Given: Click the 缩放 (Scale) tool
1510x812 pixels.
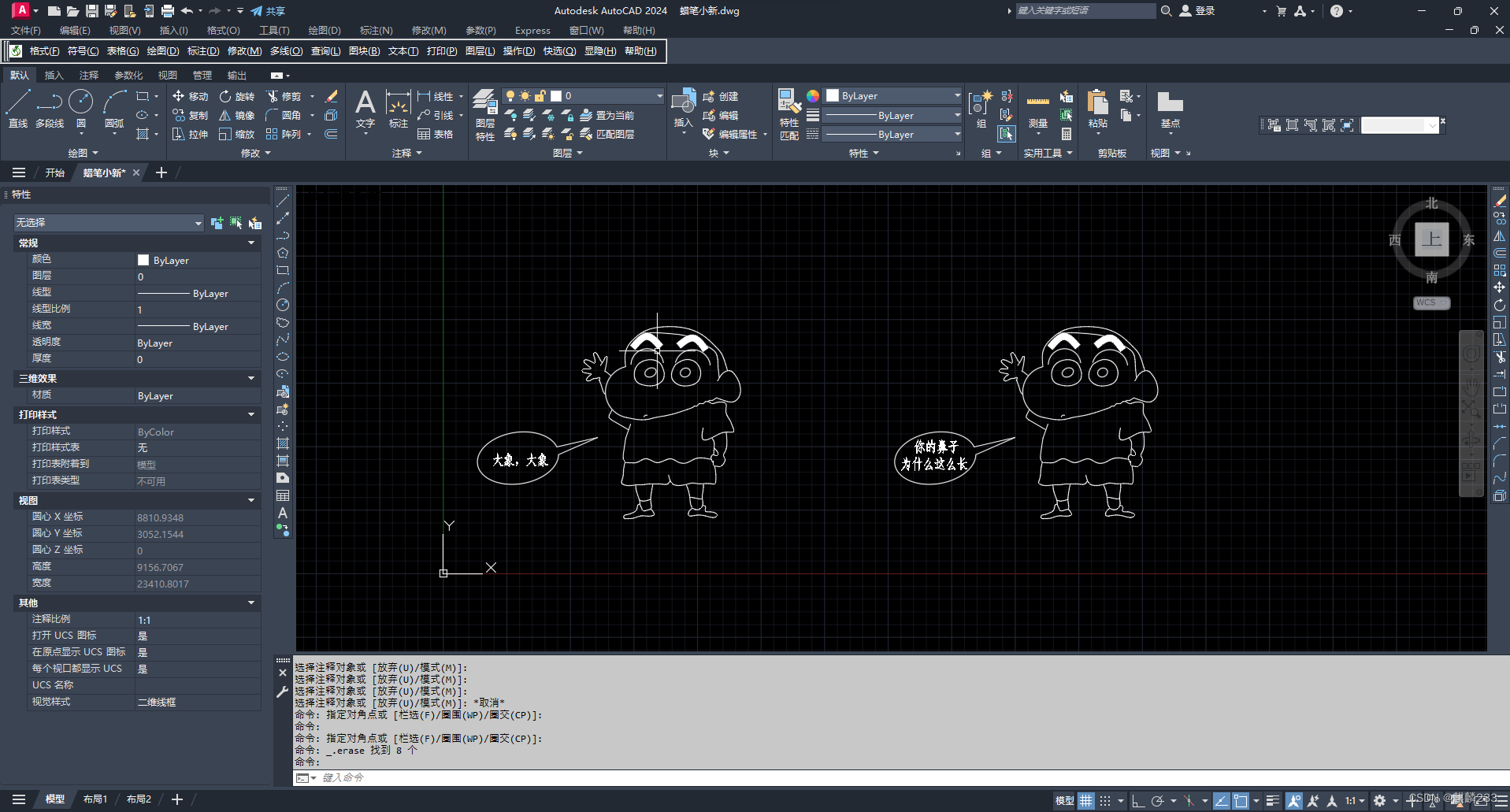Looking at the screenshot, I should point(237,134).
